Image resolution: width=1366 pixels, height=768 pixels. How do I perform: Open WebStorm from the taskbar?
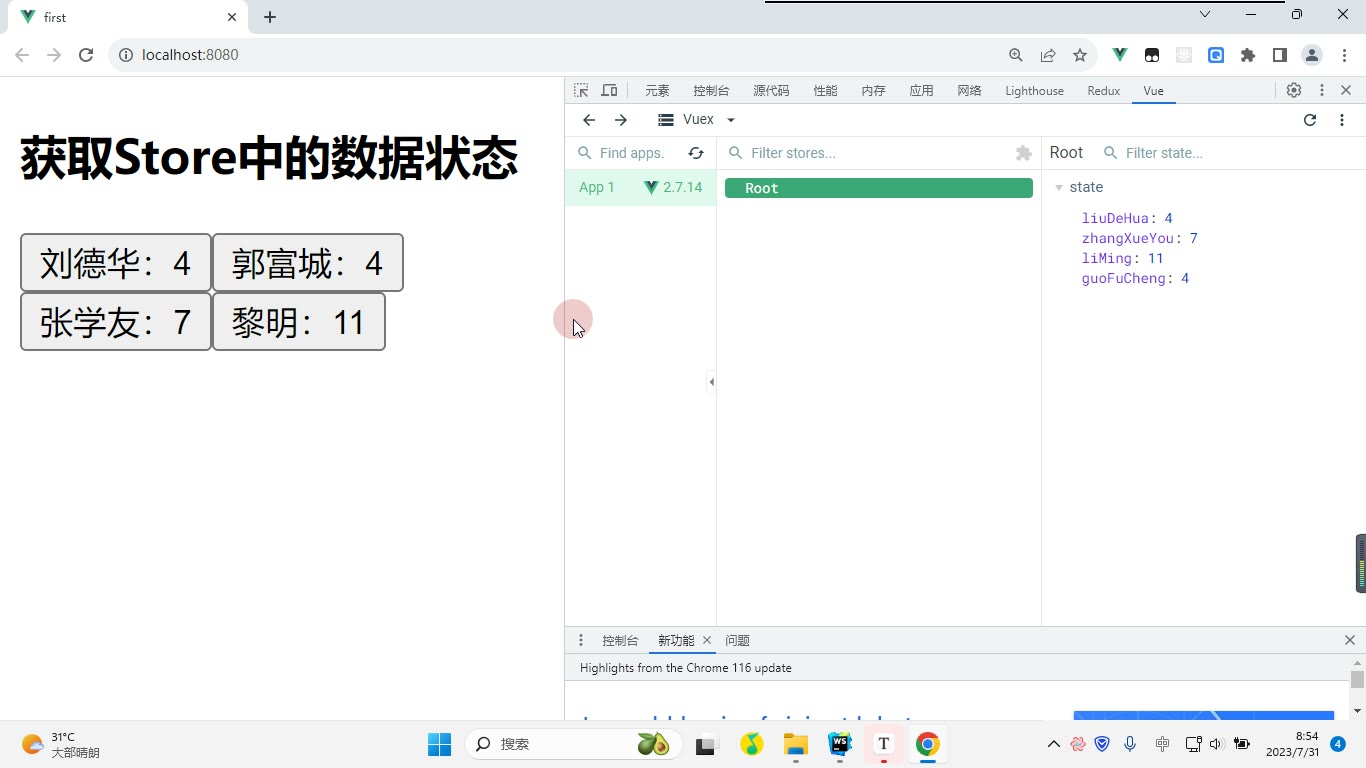point(839,744)
